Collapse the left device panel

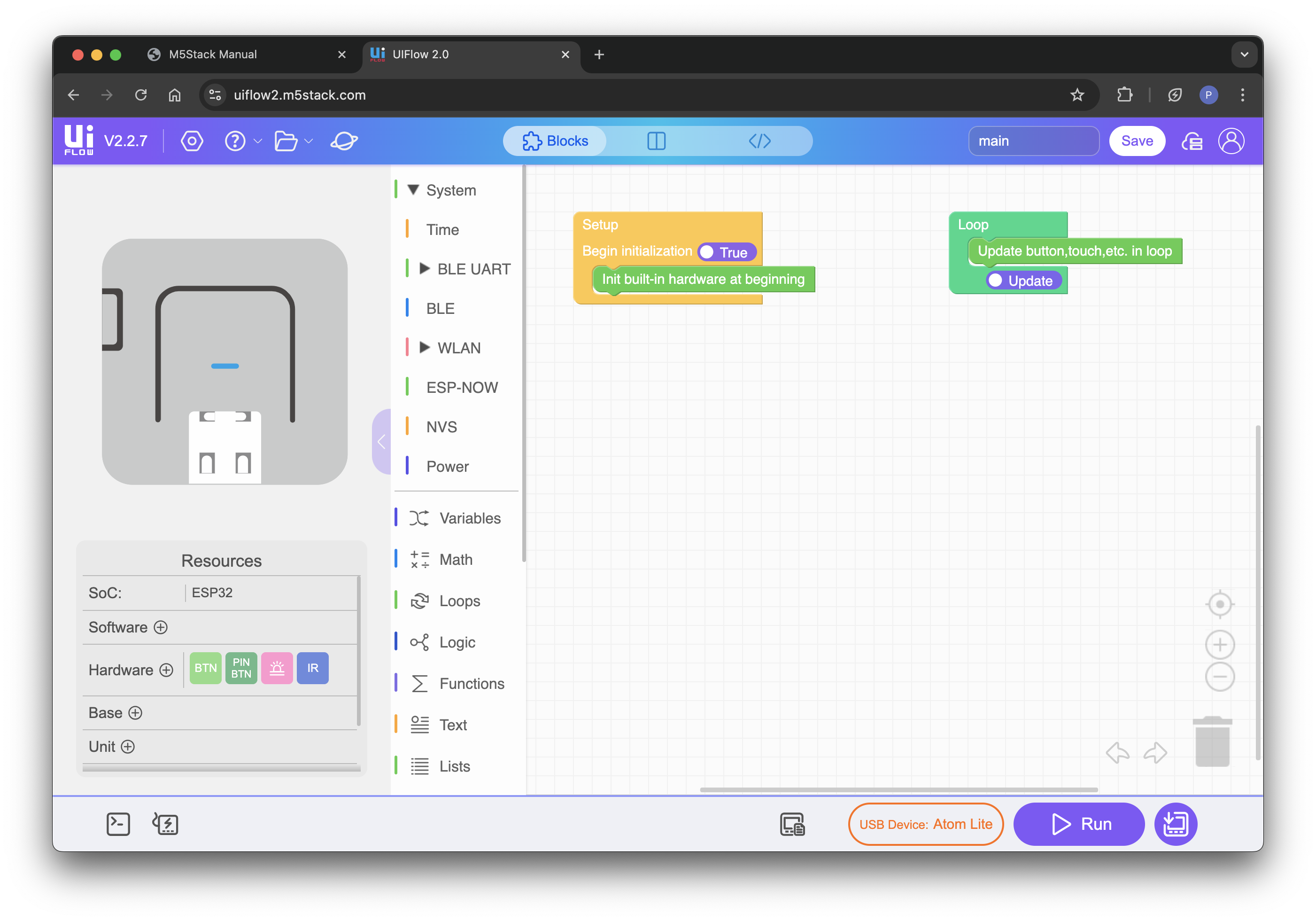coord(381,442)
